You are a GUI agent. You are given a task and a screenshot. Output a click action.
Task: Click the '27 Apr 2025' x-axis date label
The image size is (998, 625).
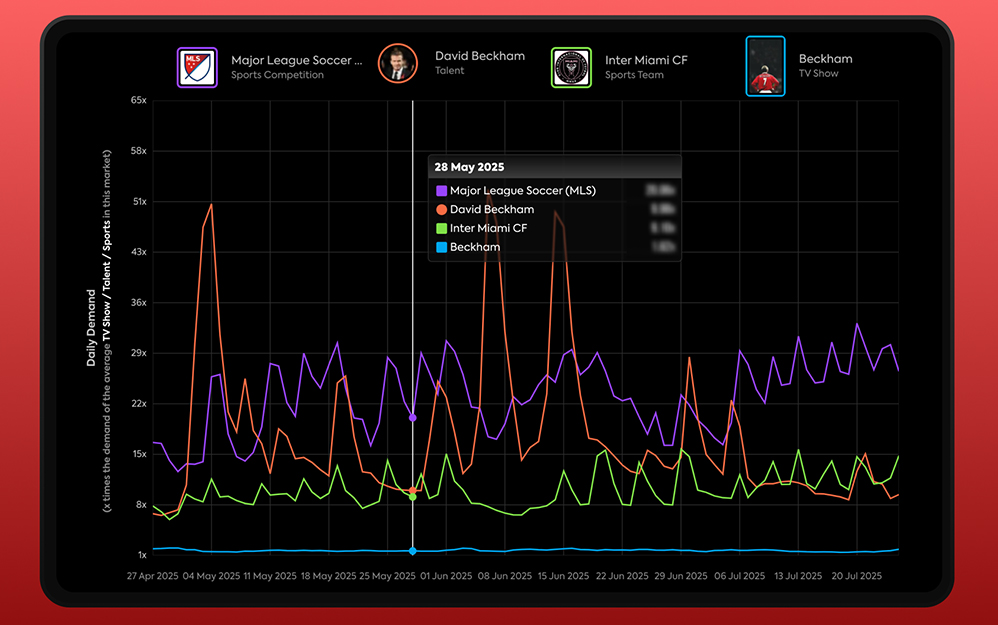[x=154, y=576]
